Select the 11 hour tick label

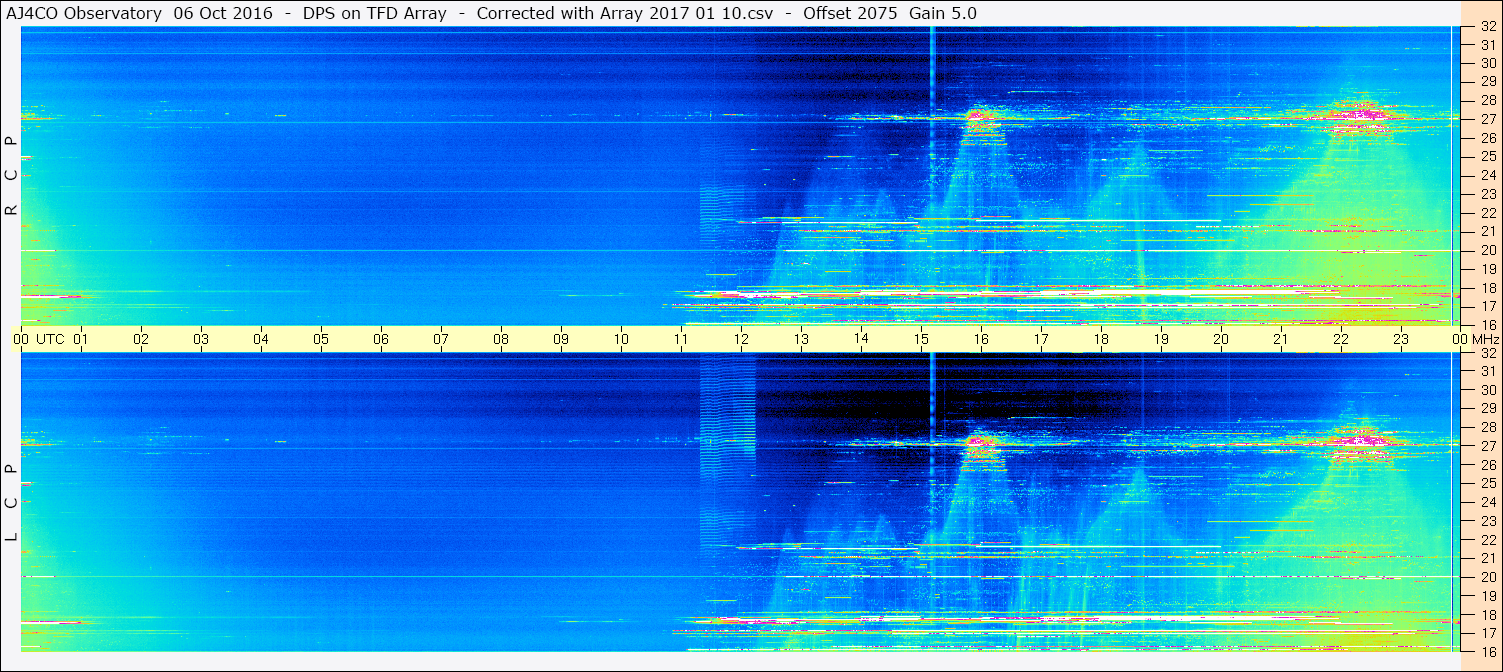tap(681, 339)
